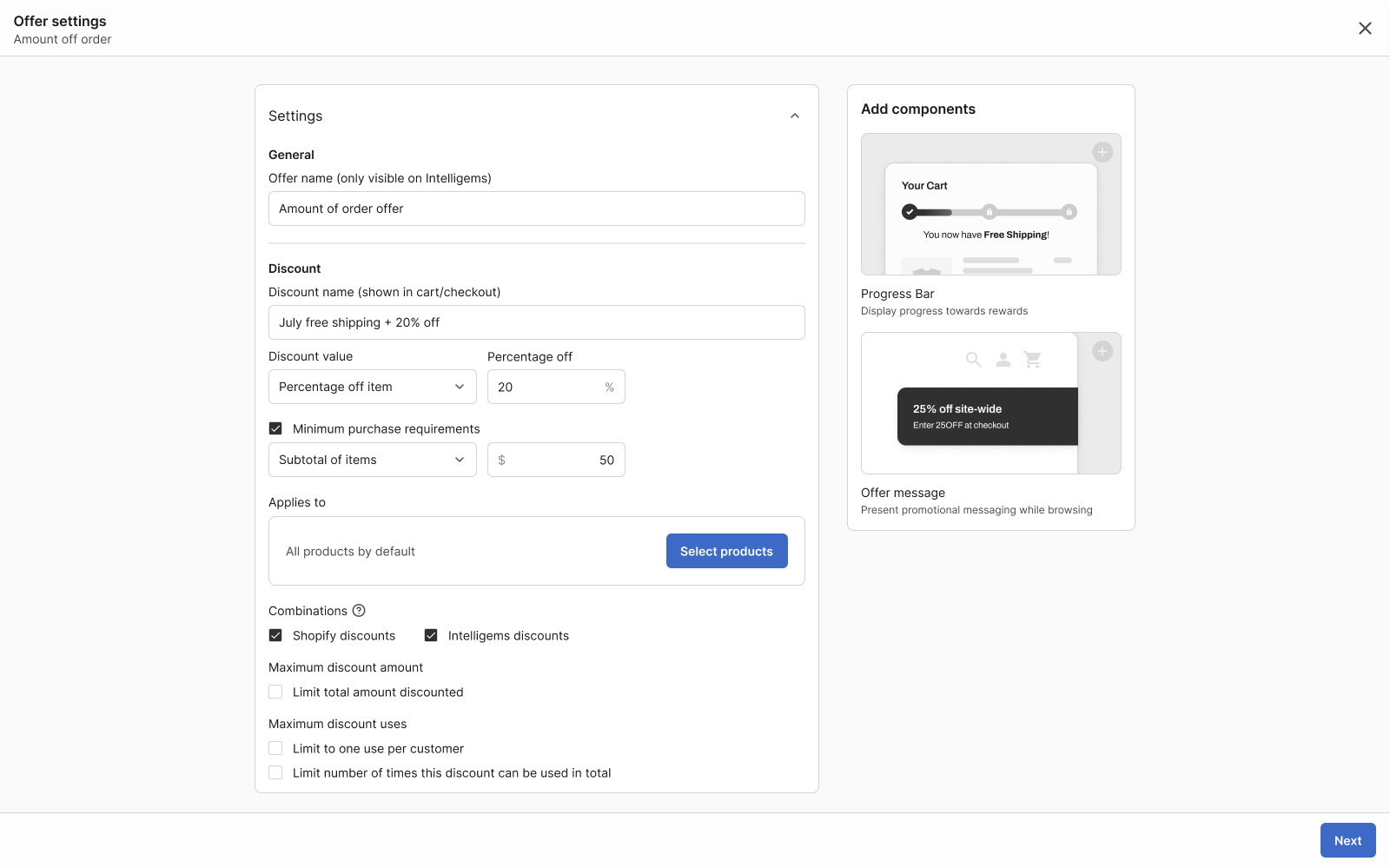Screen dimensions: 1390x868
Task: Toggle the Shopify discounts checkbox
Action: [x=275, y=635]
